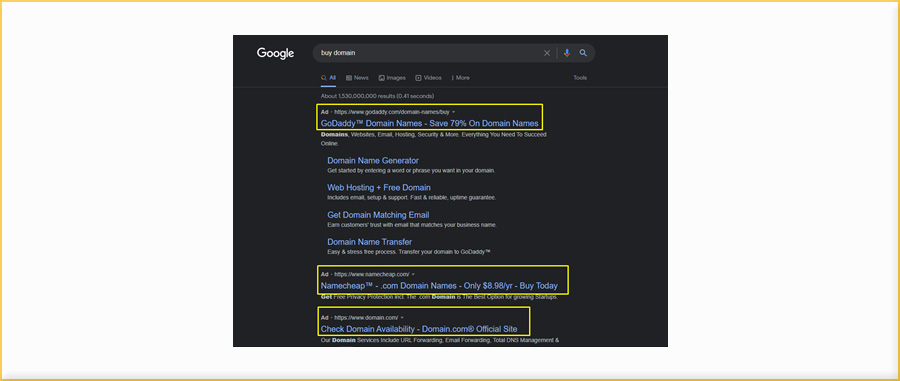Click 'About 1,530,000,000 results' text

click(377, 96)
